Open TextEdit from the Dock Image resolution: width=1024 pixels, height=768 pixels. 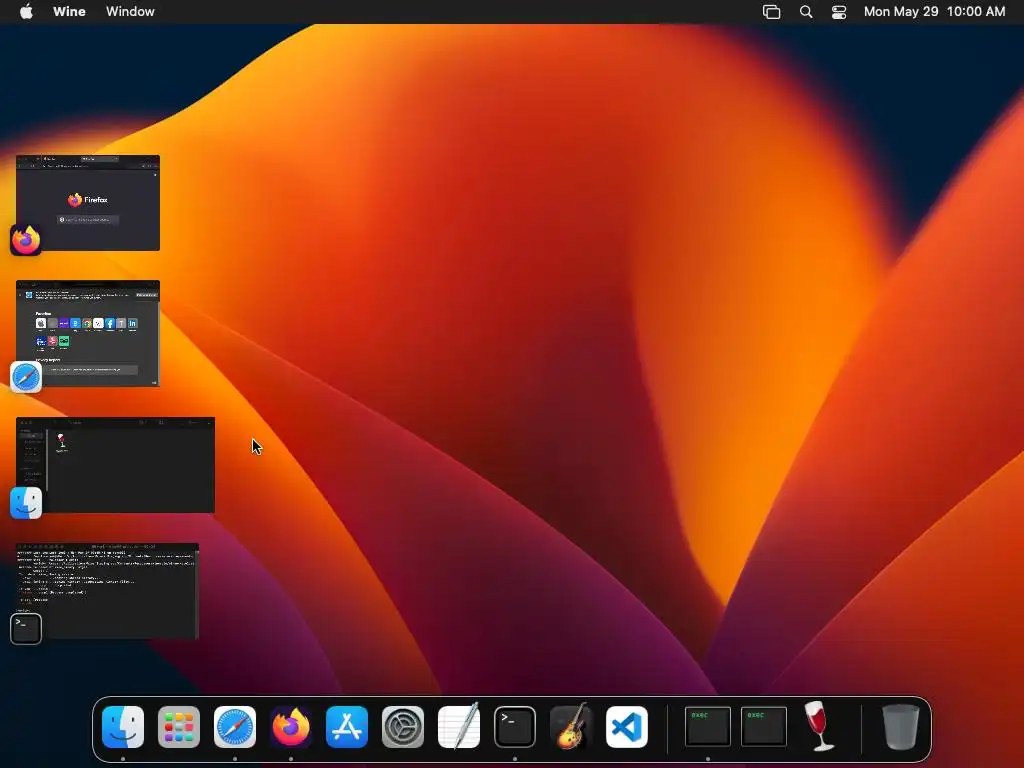459,726
